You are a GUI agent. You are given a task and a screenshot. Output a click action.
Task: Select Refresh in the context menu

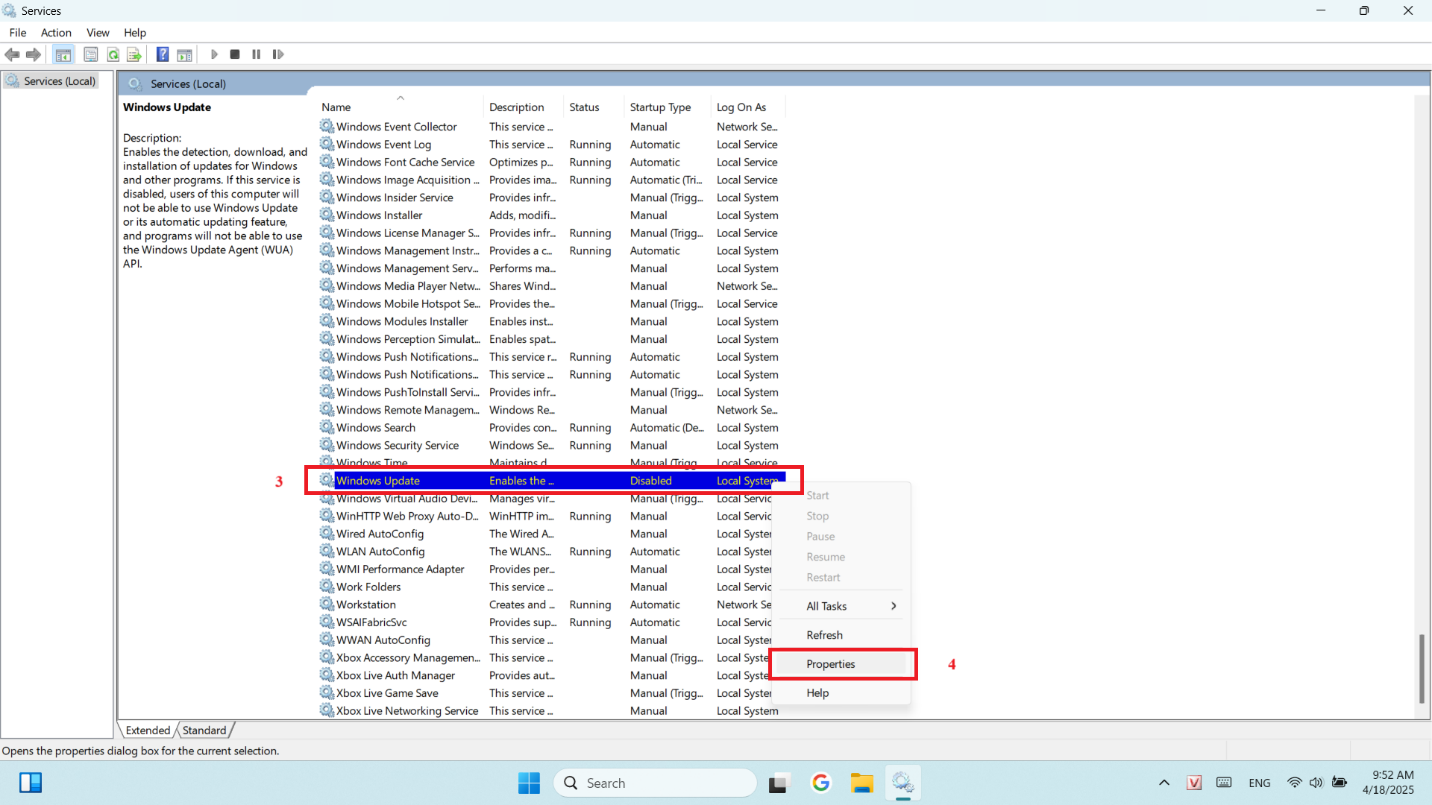(x=824, y=635)
